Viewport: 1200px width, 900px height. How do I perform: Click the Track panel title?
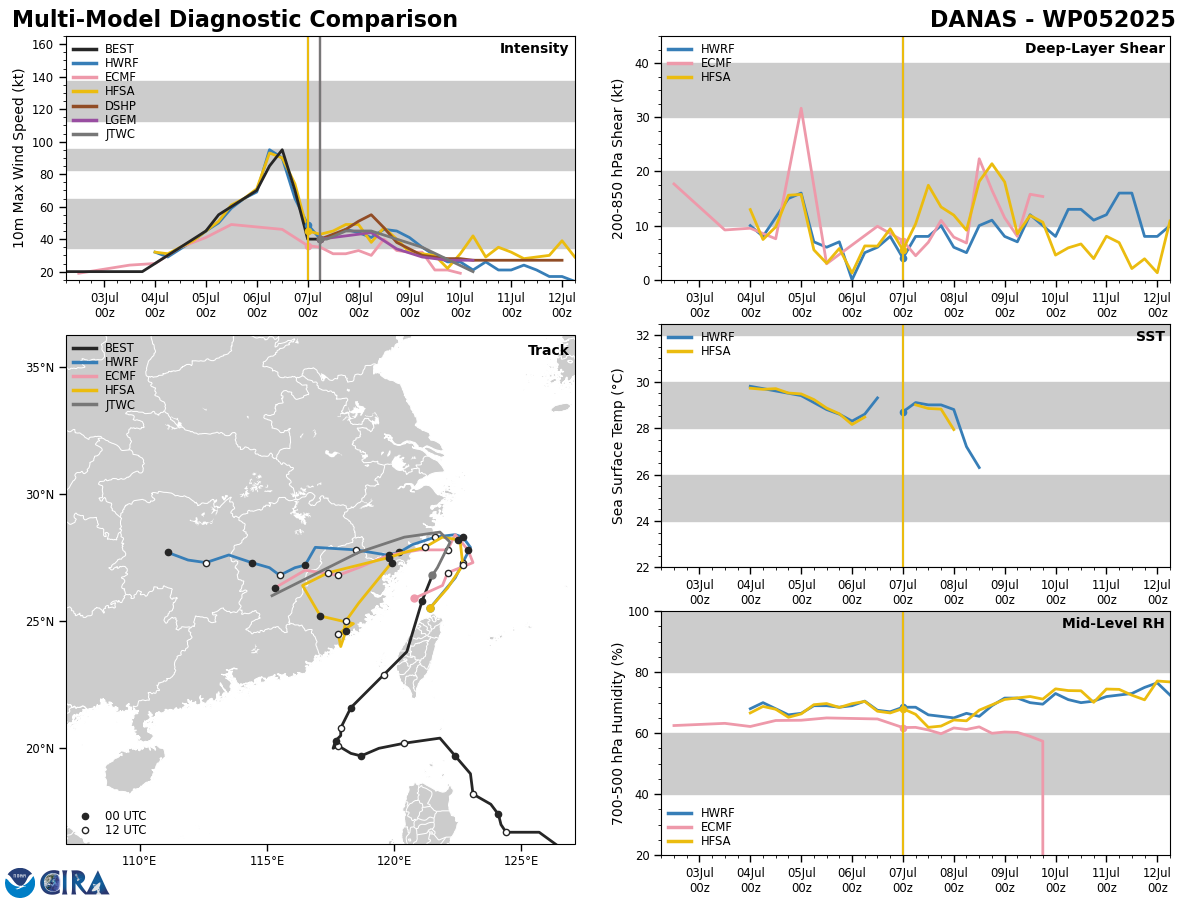click(548, 350)
